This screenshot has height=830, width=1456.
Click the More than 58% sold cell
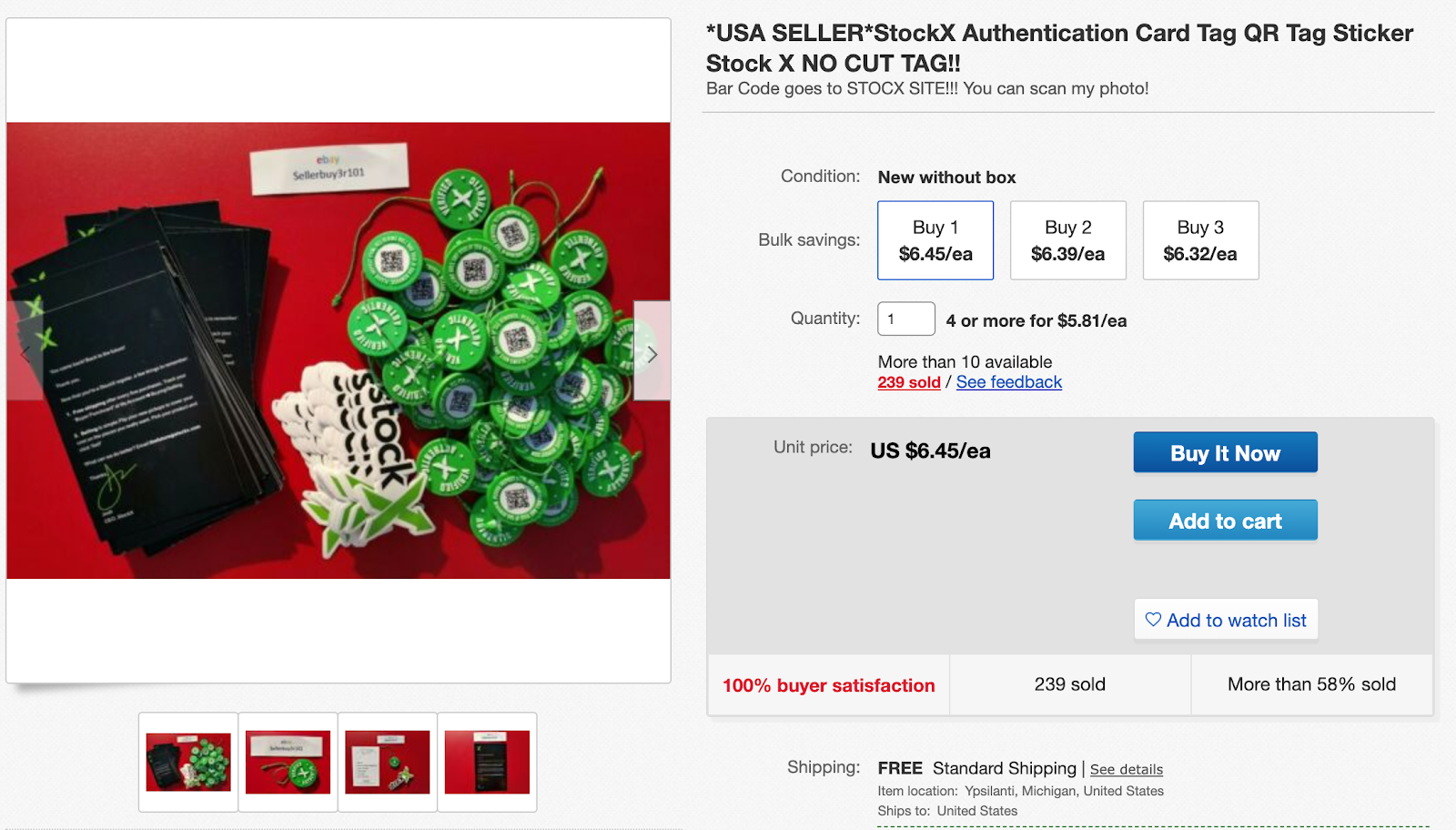click(x=1311, y=684)
